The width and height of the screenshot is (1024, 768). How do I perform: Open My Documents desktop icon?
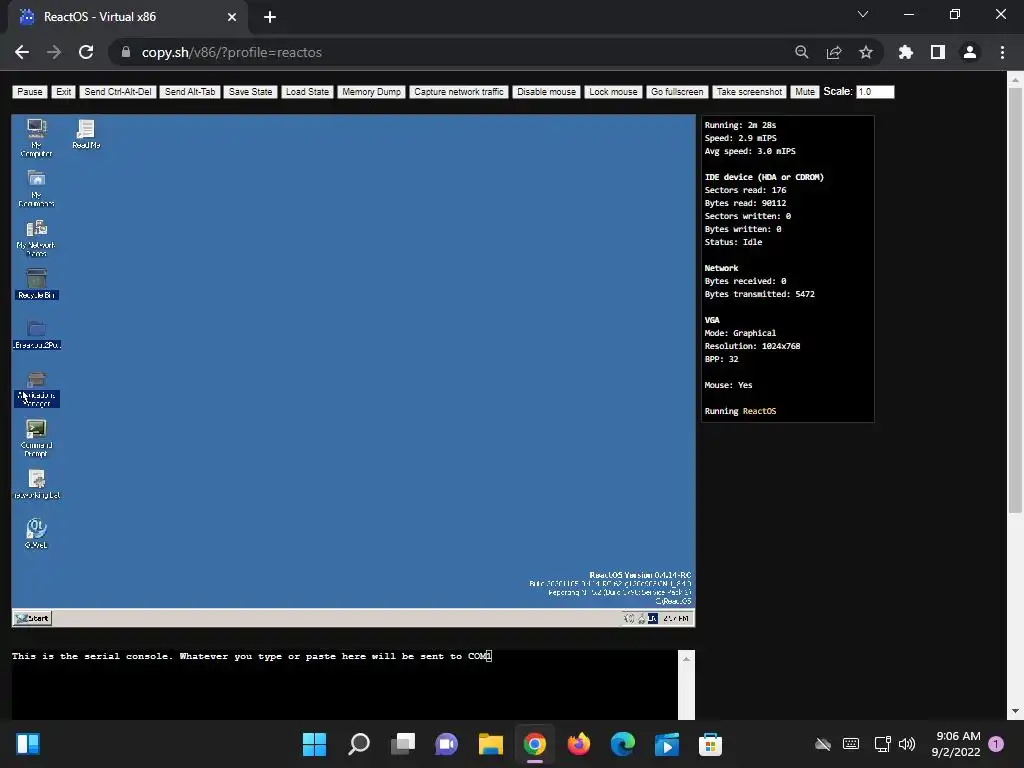tap(37, 187)
